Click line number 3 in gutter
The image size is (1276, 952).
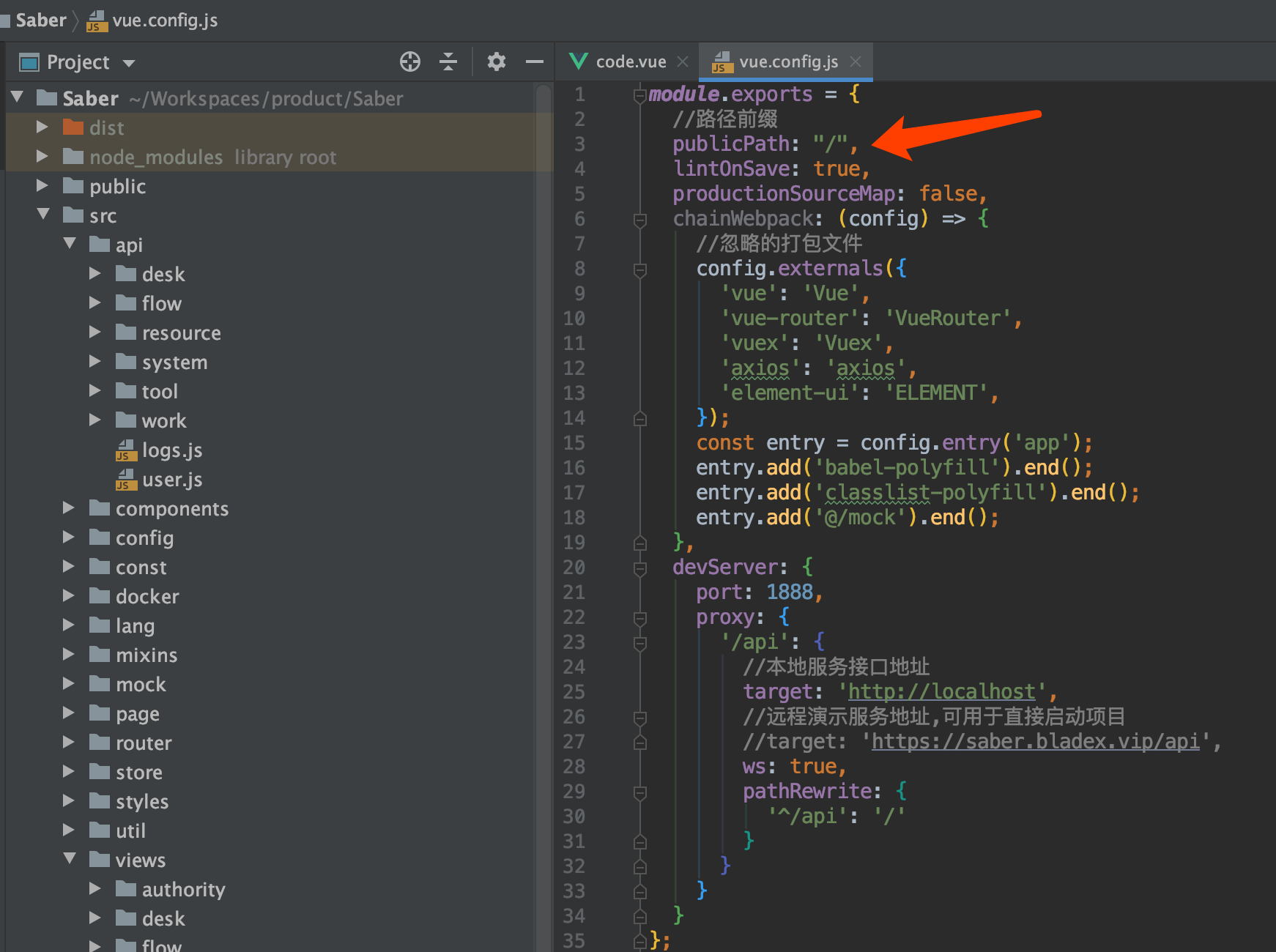coord(579,144)
